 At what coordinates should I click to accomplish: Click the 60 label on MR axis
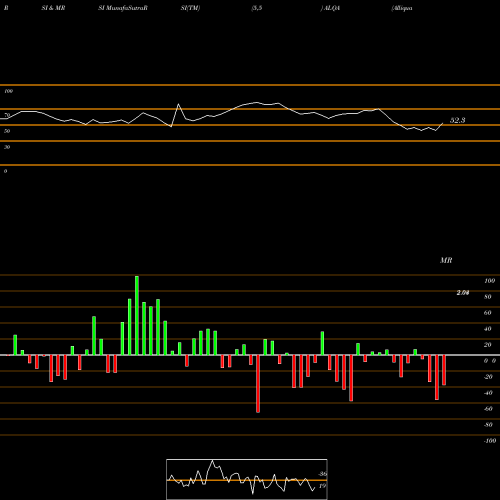[x=488, y=313]
